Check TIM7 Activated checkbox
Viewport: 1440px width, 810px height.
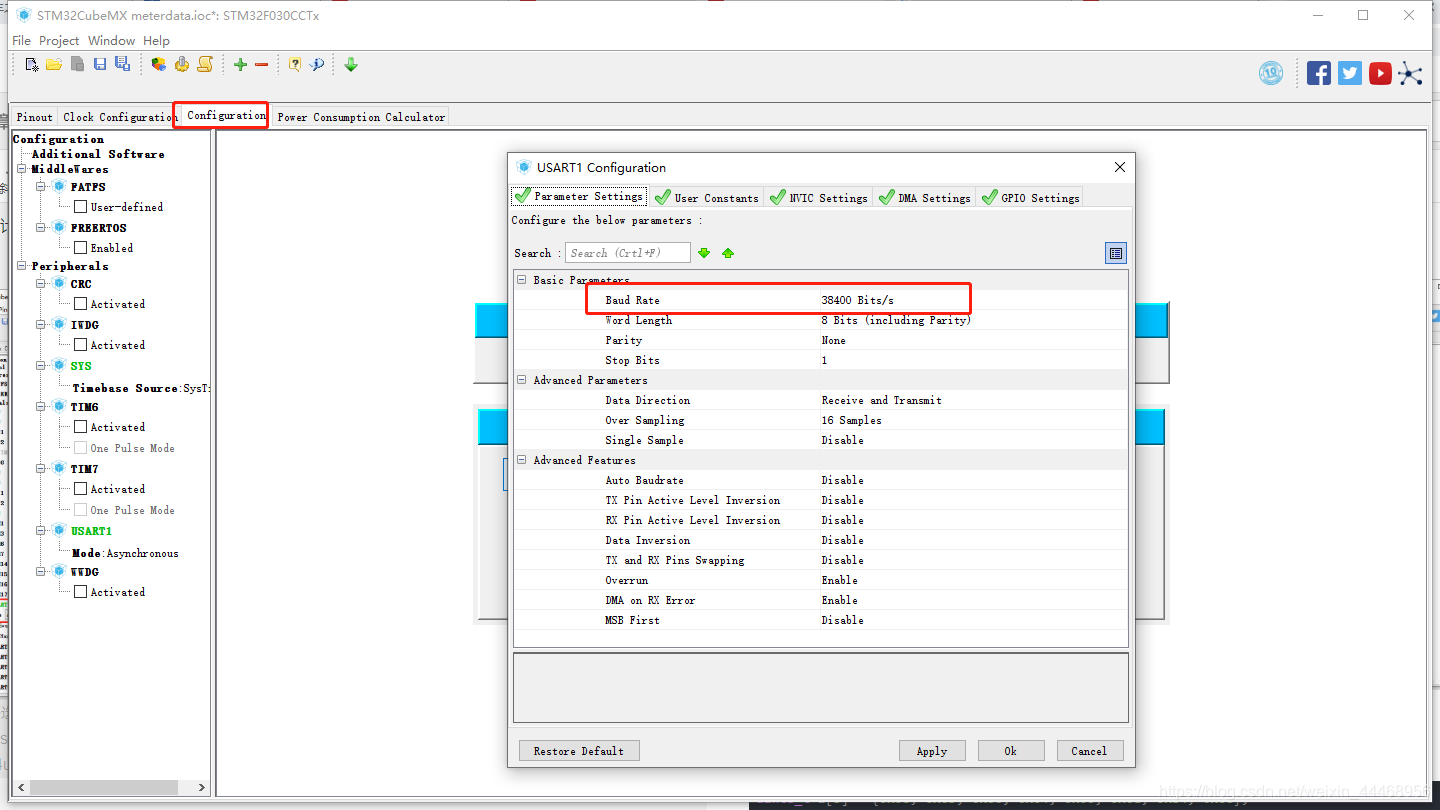click(81, 489)
